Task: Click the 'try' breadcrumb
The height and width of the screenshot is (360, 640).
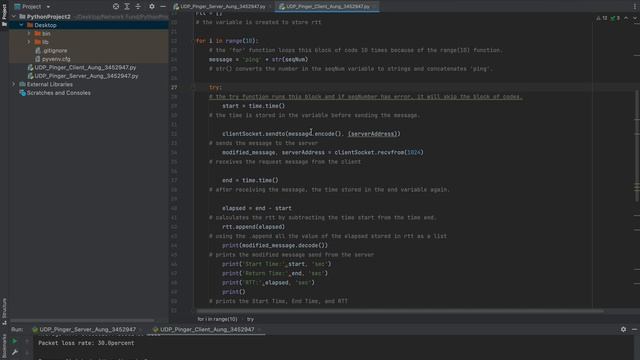Action: 250,319
